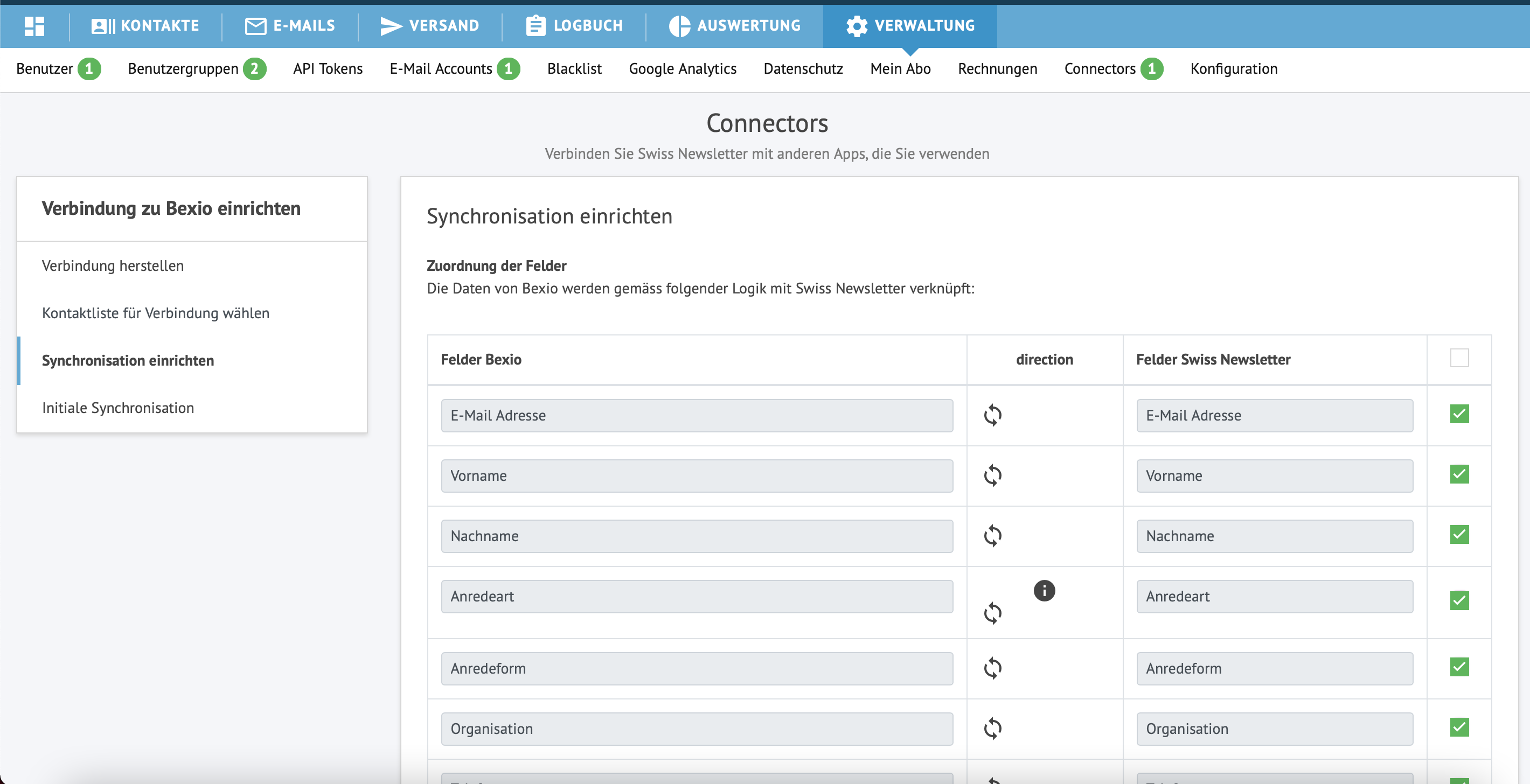Click Bexio Anredeform field
Image resolution: width=1530 pixels, height=784 pixels.
tap(697, 669)
